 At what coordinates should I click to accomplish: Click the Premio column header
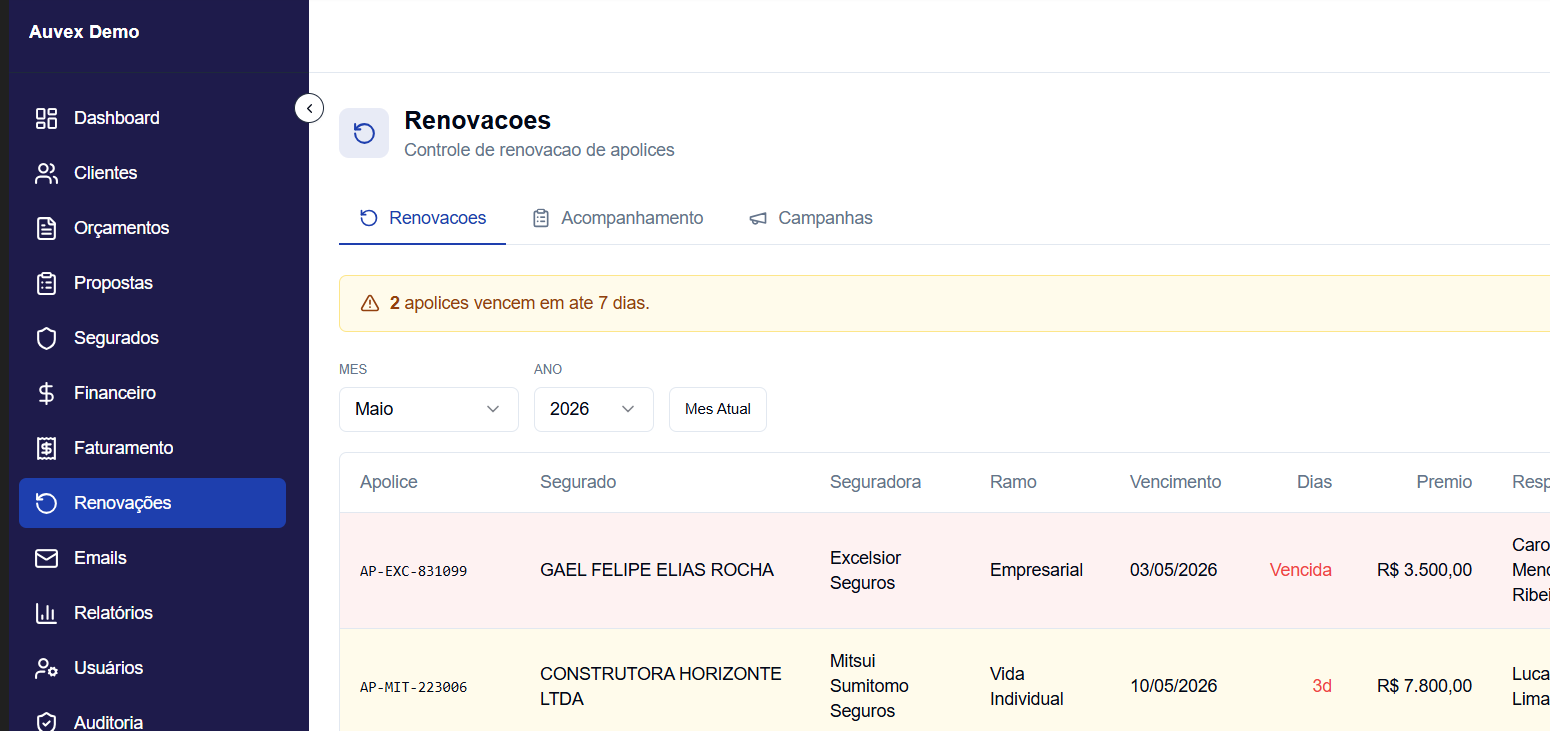click(x=1444, y=482)
